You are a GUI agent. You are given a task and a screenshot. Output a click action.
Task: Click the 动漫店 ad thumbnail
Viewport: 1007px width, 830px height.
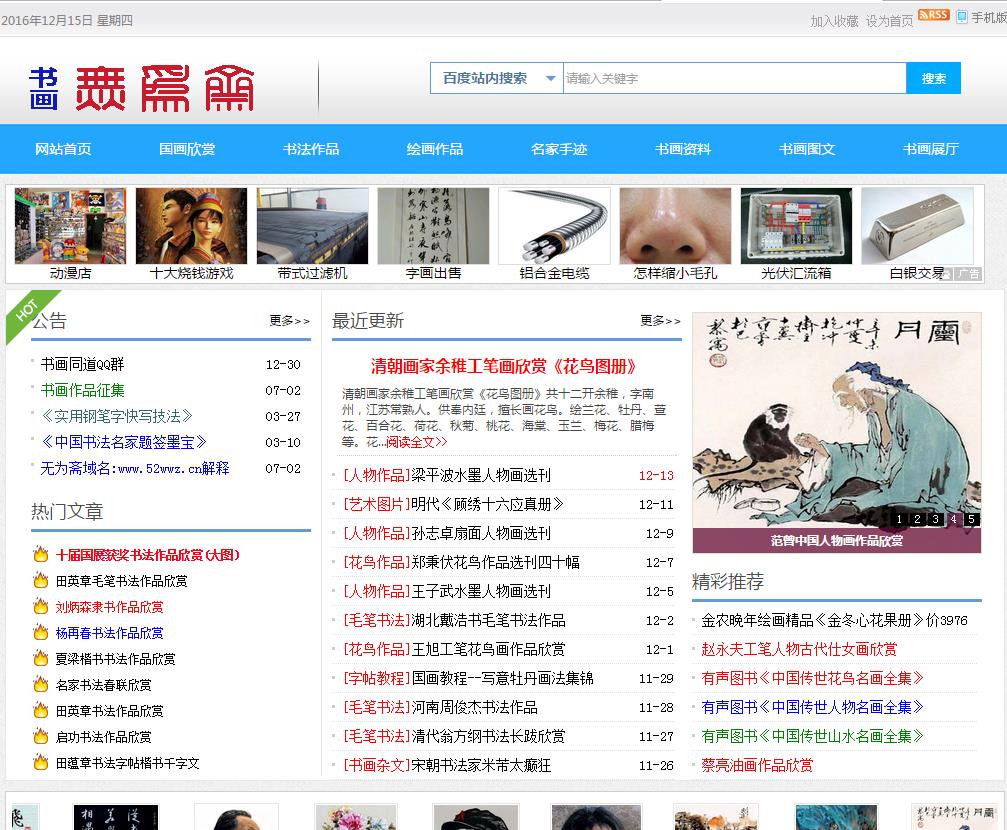(x=70, y=226)
